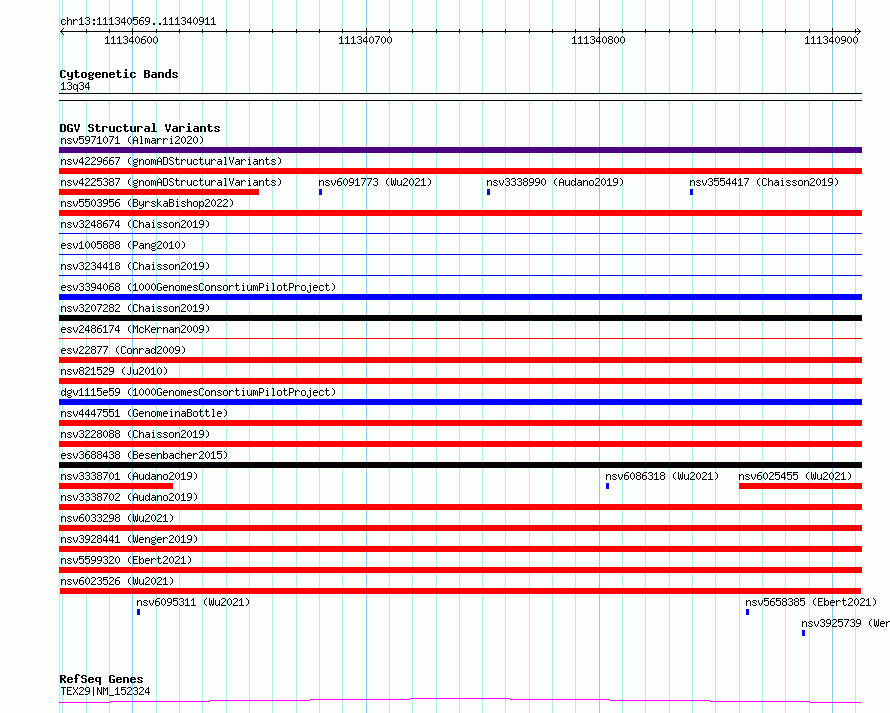Click the blue marker under nsv6095311
Viewport: 890px width, 713px height.
point(138,612)
